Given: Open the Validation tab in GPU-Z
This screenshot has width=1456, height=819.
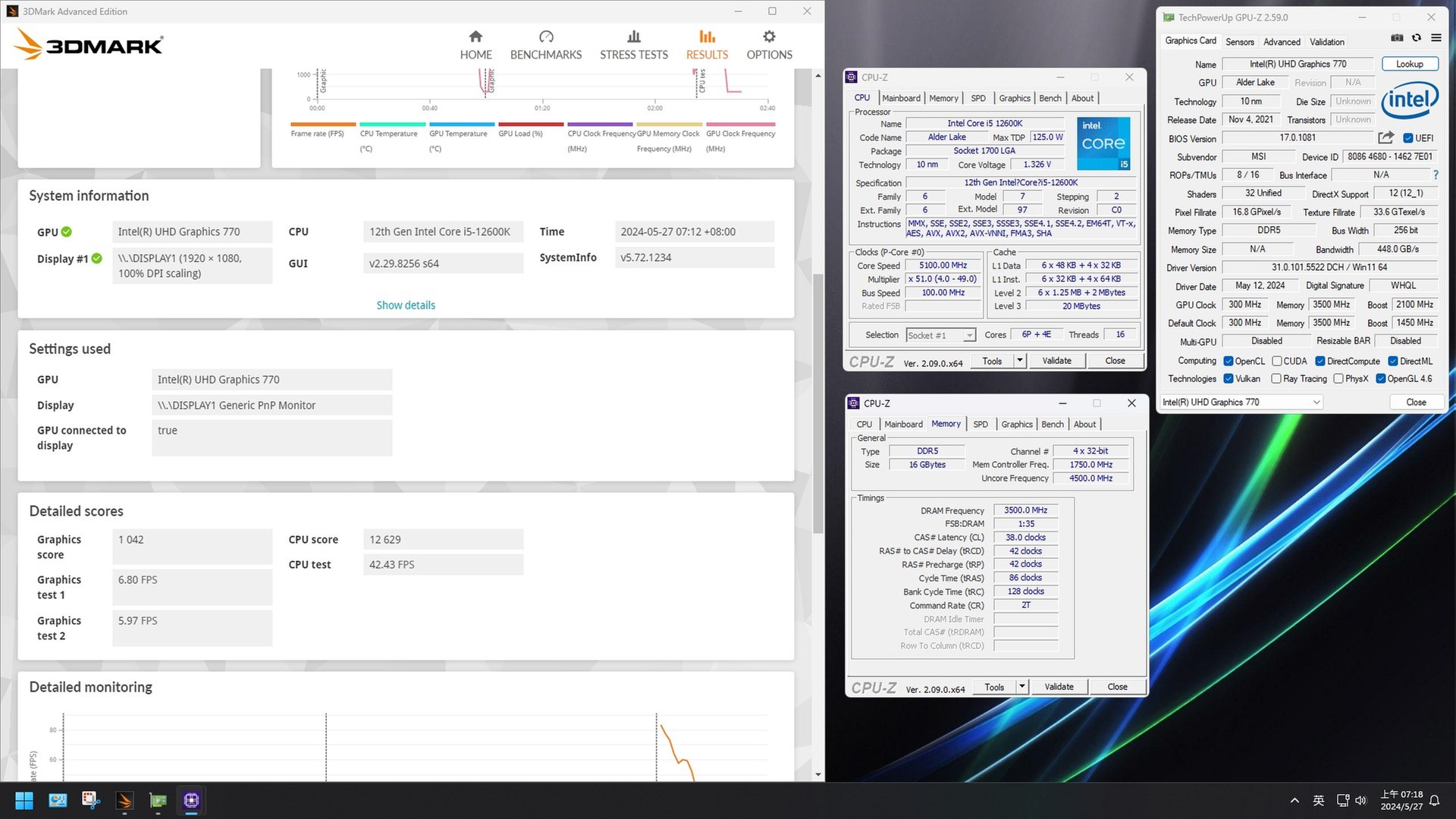Looking at the screenshot, I should coord(1327,42).
